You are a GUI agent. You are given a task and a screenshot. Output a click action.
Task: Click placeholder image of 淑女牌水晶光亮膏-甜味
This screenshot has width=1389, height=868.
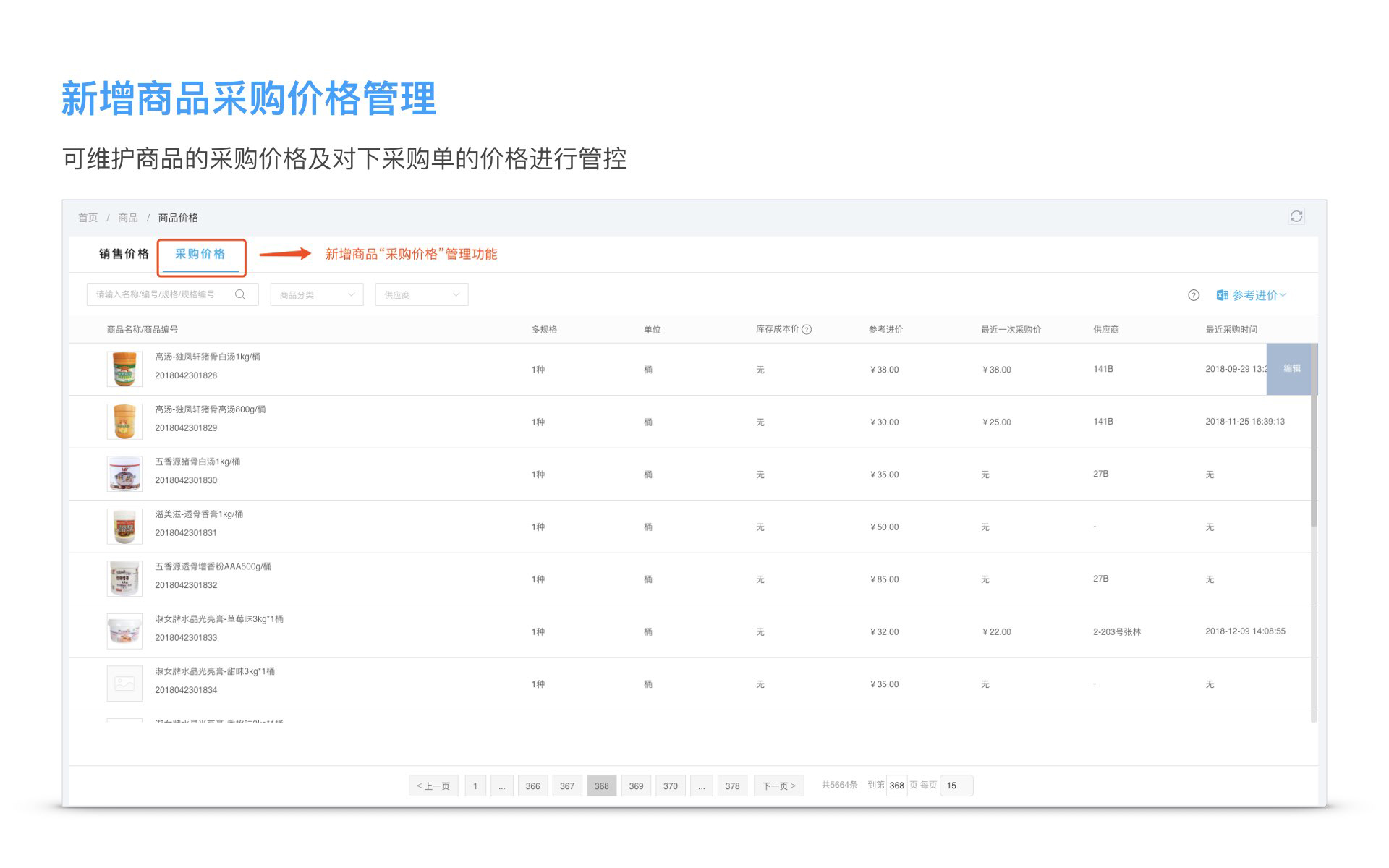[x=124, y=684]
